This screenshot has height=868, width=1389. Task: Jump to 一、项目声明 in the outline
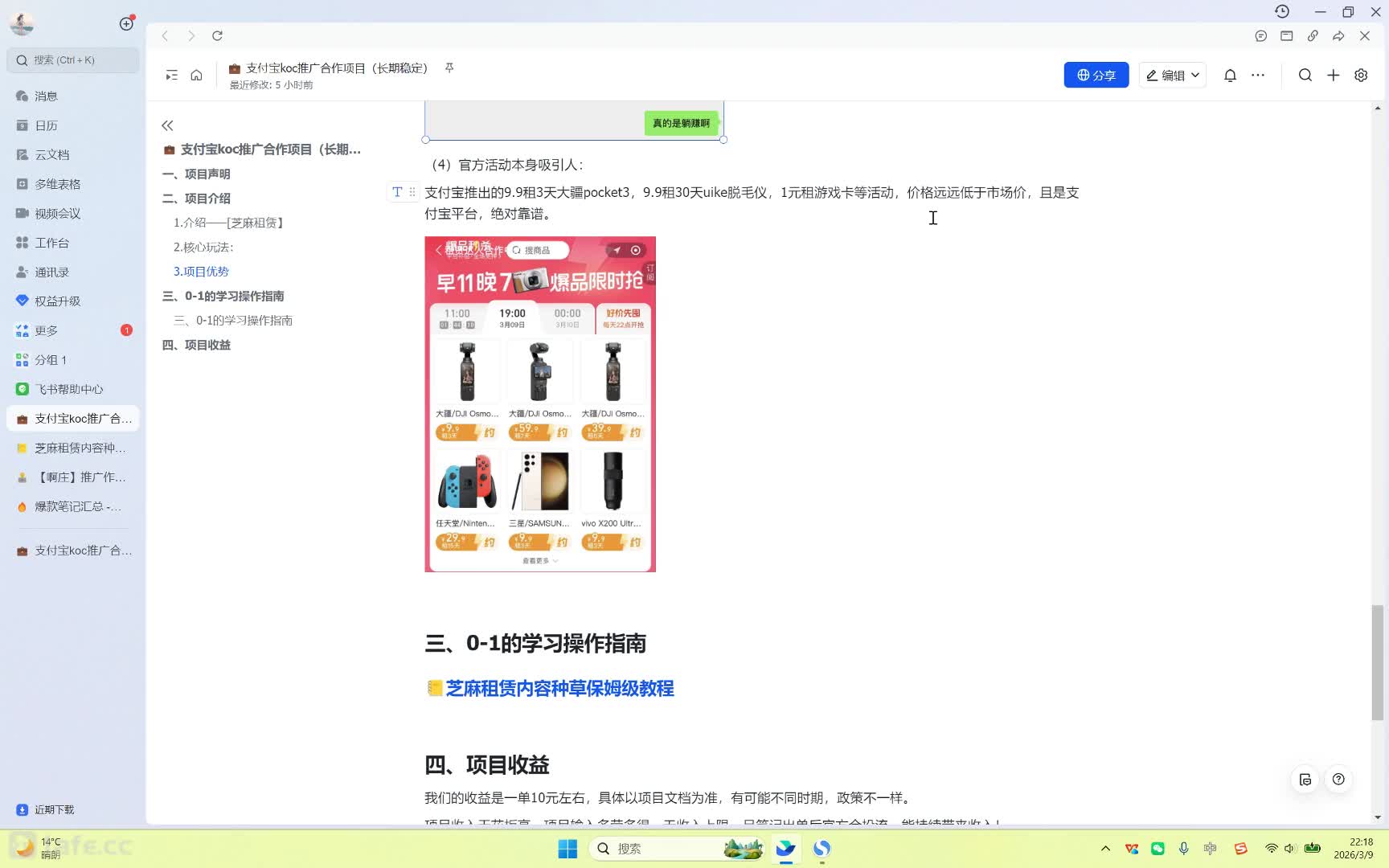[x=196, y=174]
